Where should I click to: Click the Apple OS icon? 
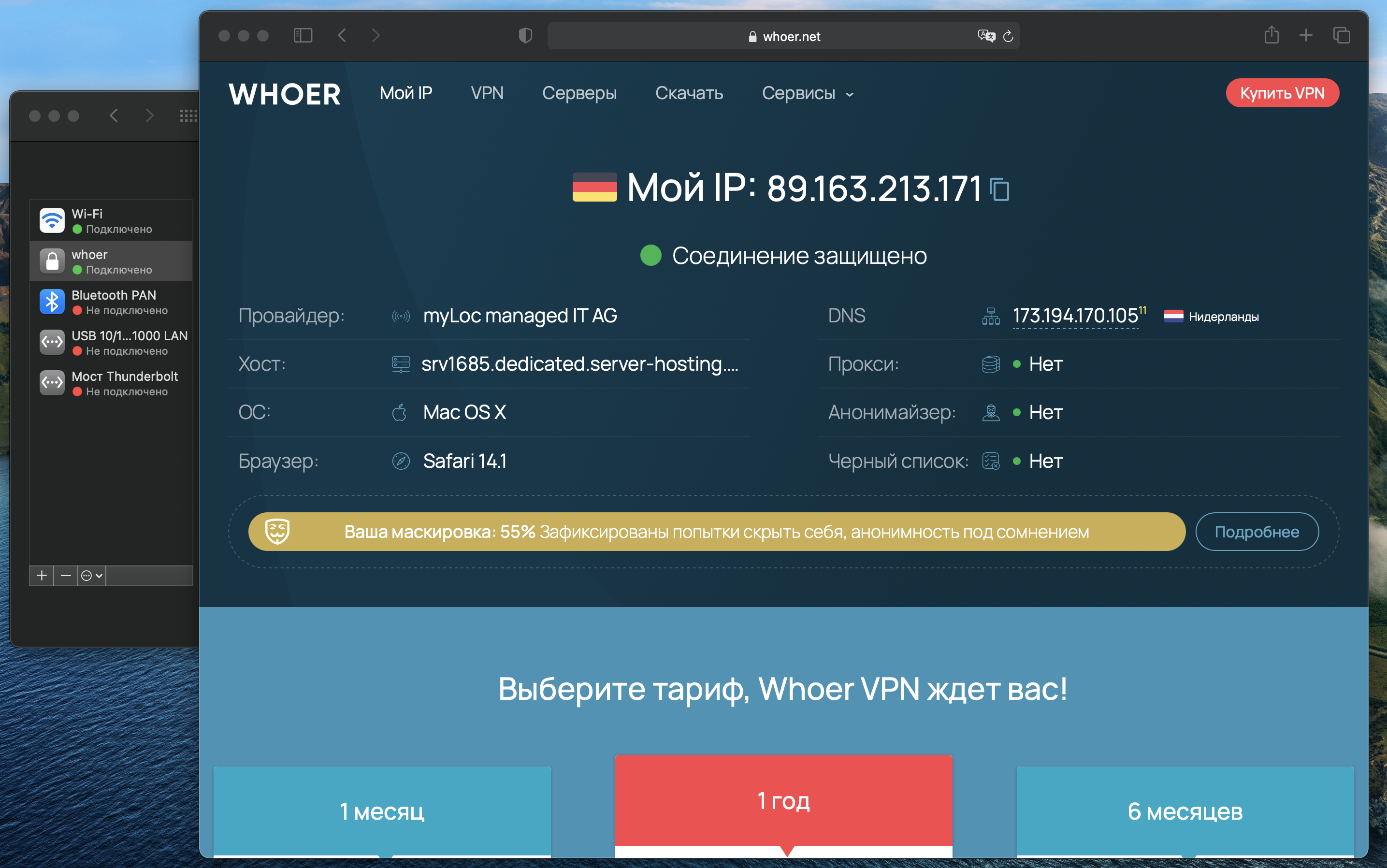coord(400,412)
